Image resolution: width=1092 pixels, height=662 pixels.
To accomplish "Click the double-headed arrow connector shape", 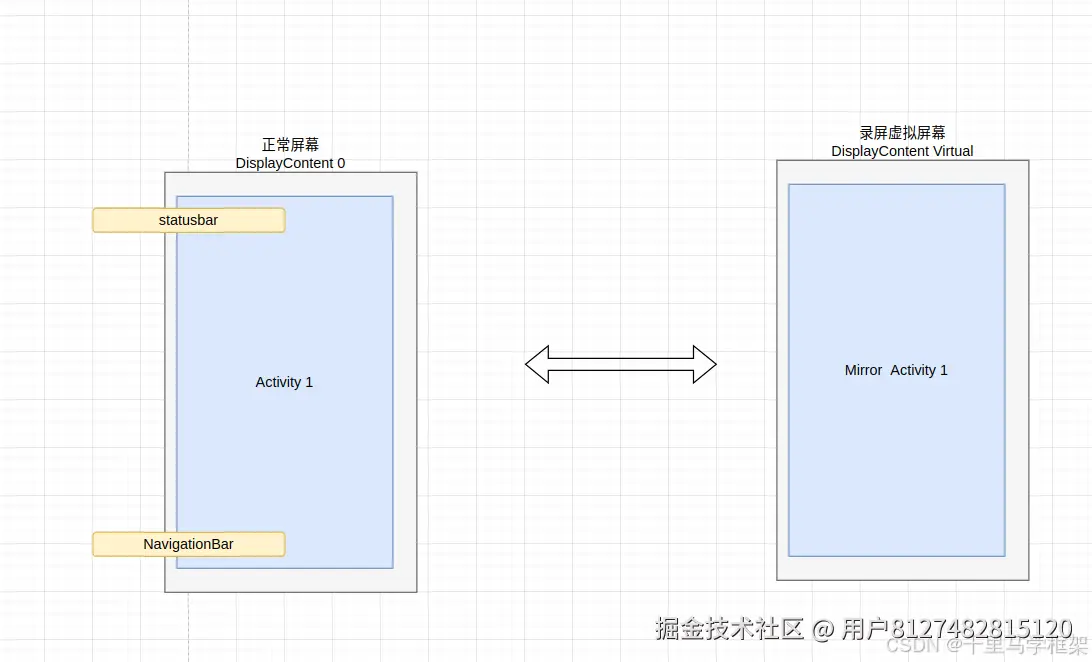I will 620,364.
